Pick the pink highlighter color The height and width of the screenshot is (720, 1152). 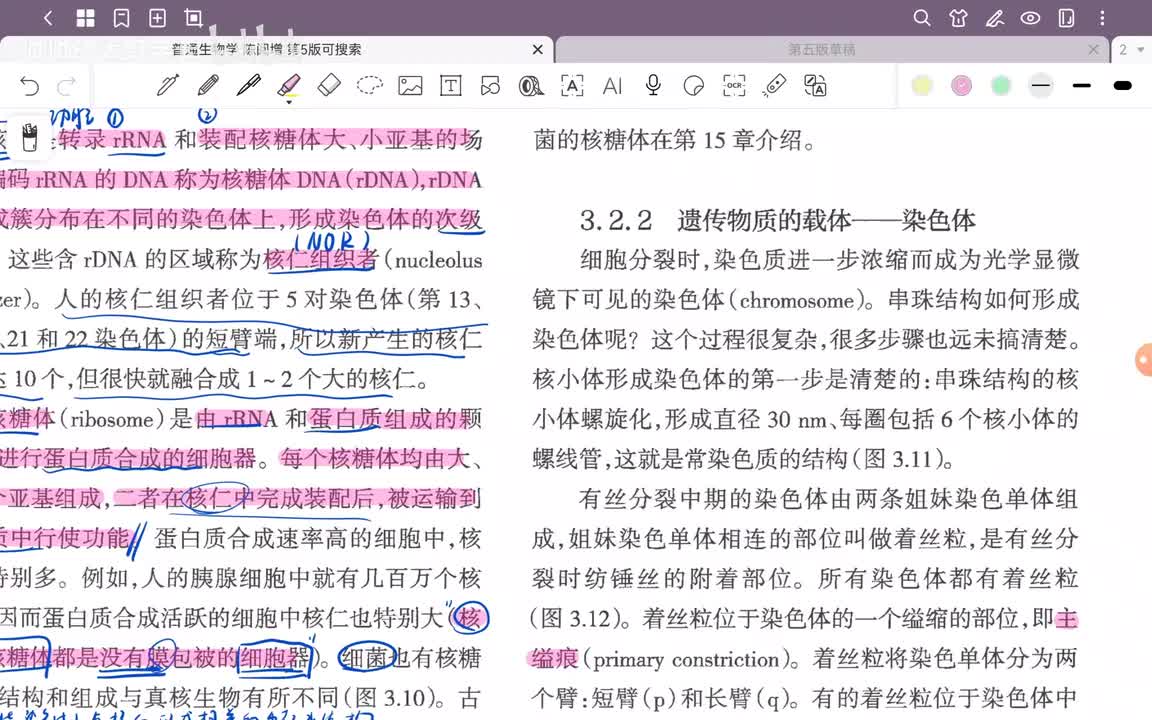961,86
